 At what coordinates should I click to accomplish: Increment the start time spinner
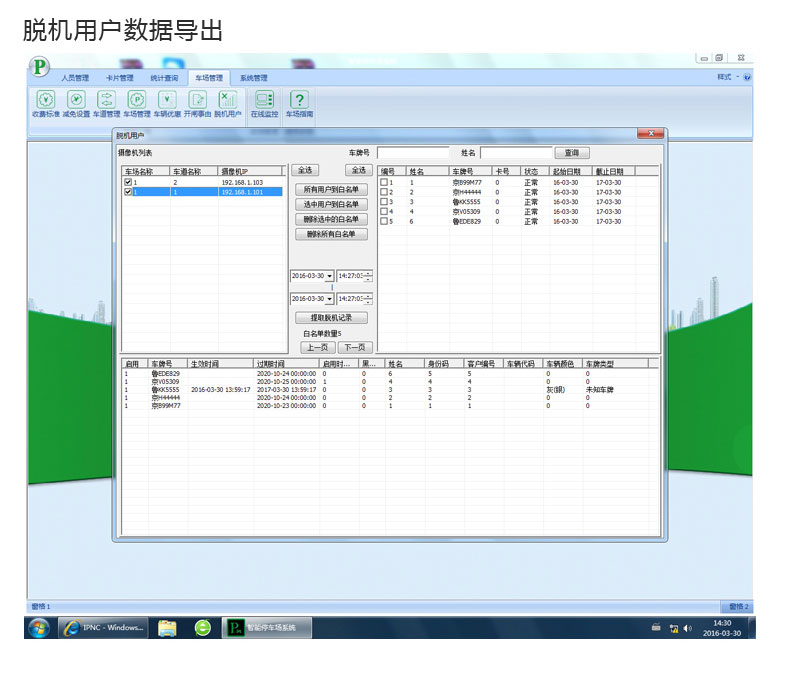click(x=369, y=272)
